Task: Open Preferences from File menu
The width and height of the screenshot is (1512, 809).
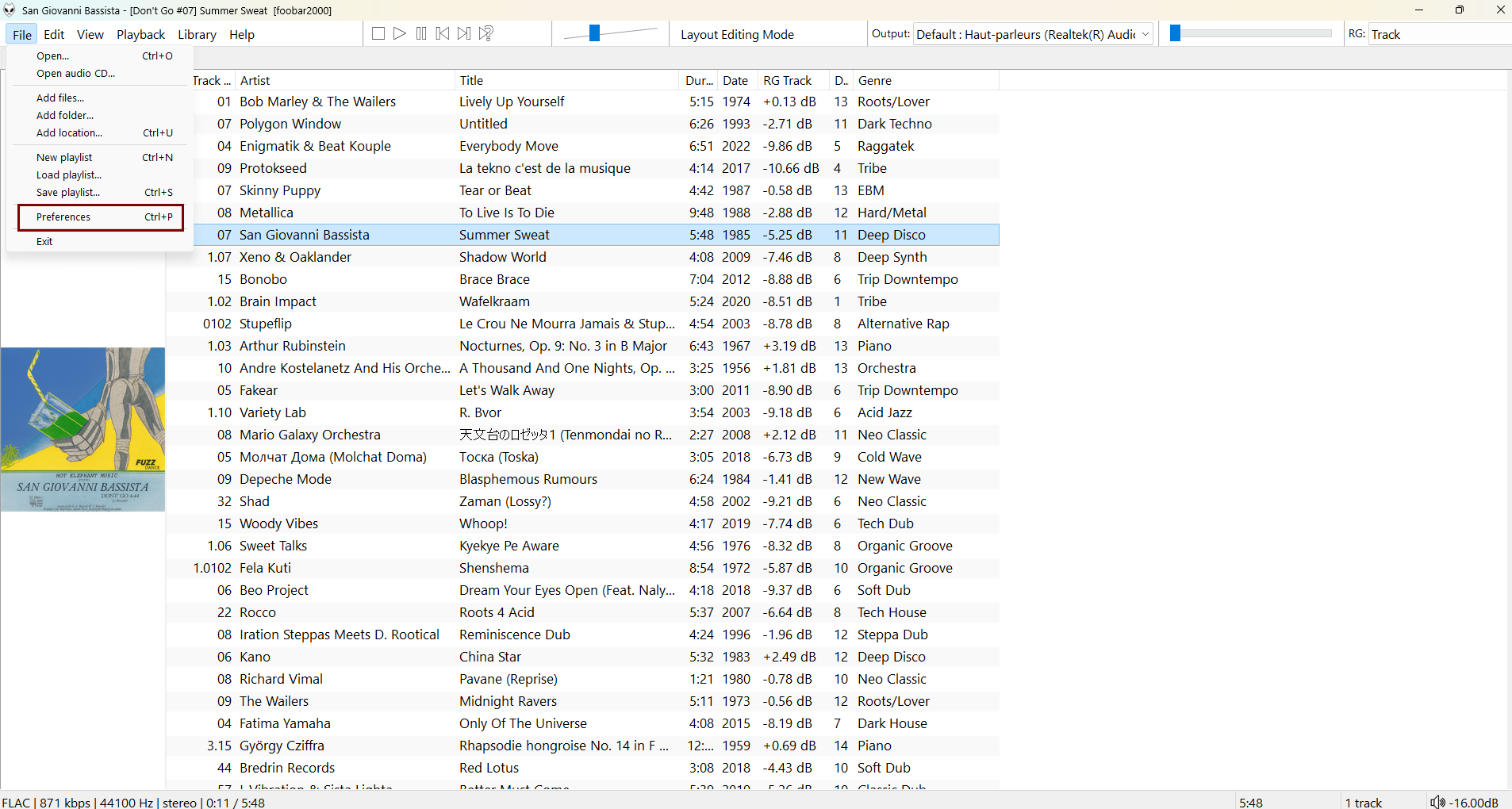Action: click(x=100, y=217)
